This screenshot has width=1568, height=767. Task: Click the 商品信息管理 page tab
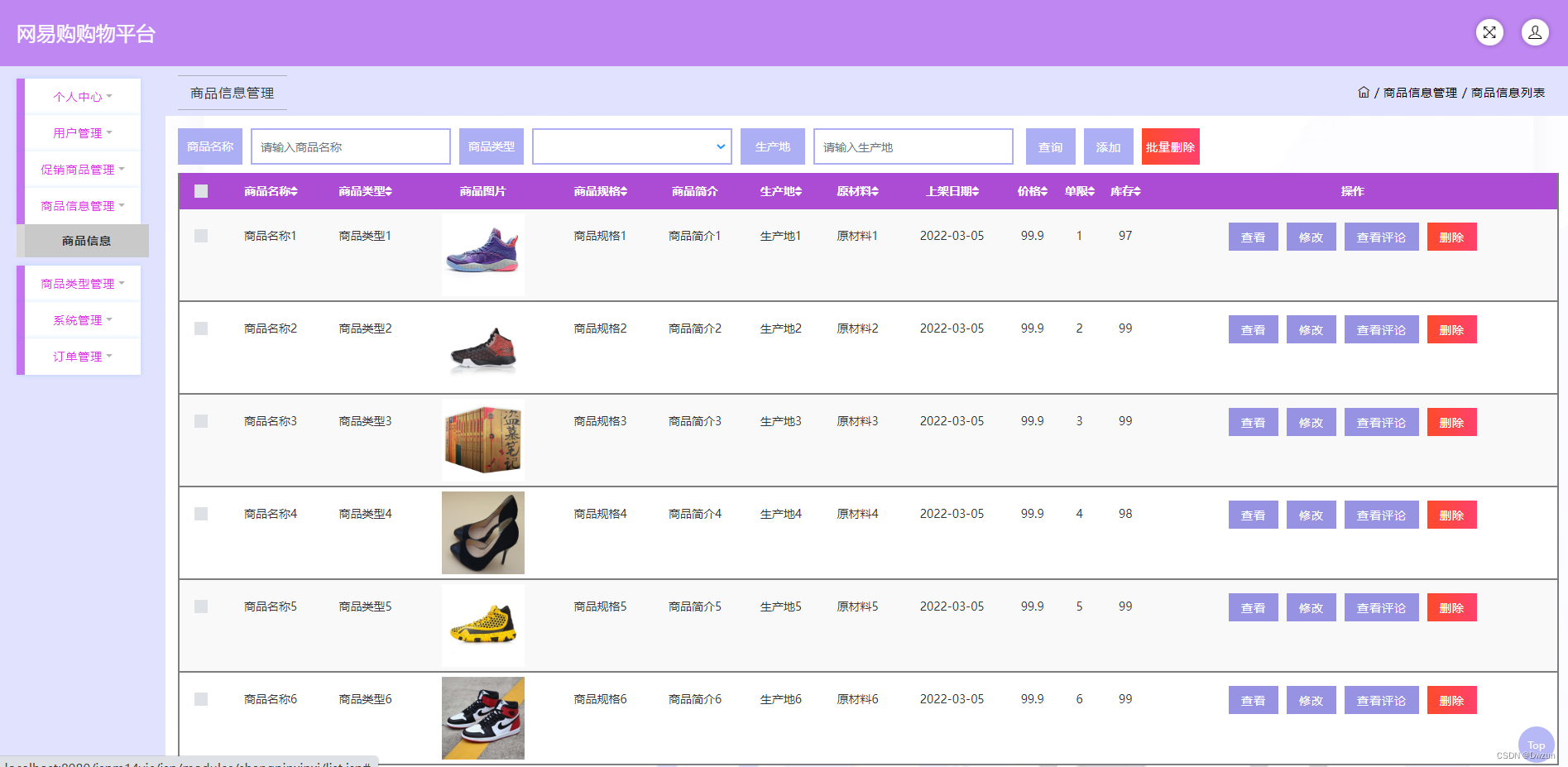[233, 93]
